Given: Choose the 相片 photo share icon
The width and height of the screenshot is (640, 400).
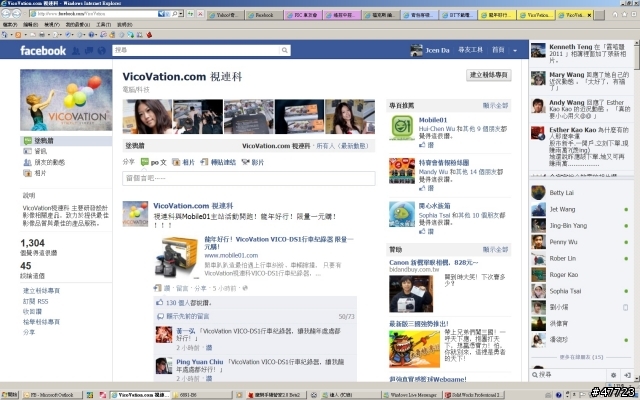Looking at the screenshot, I should click(176, 162).
